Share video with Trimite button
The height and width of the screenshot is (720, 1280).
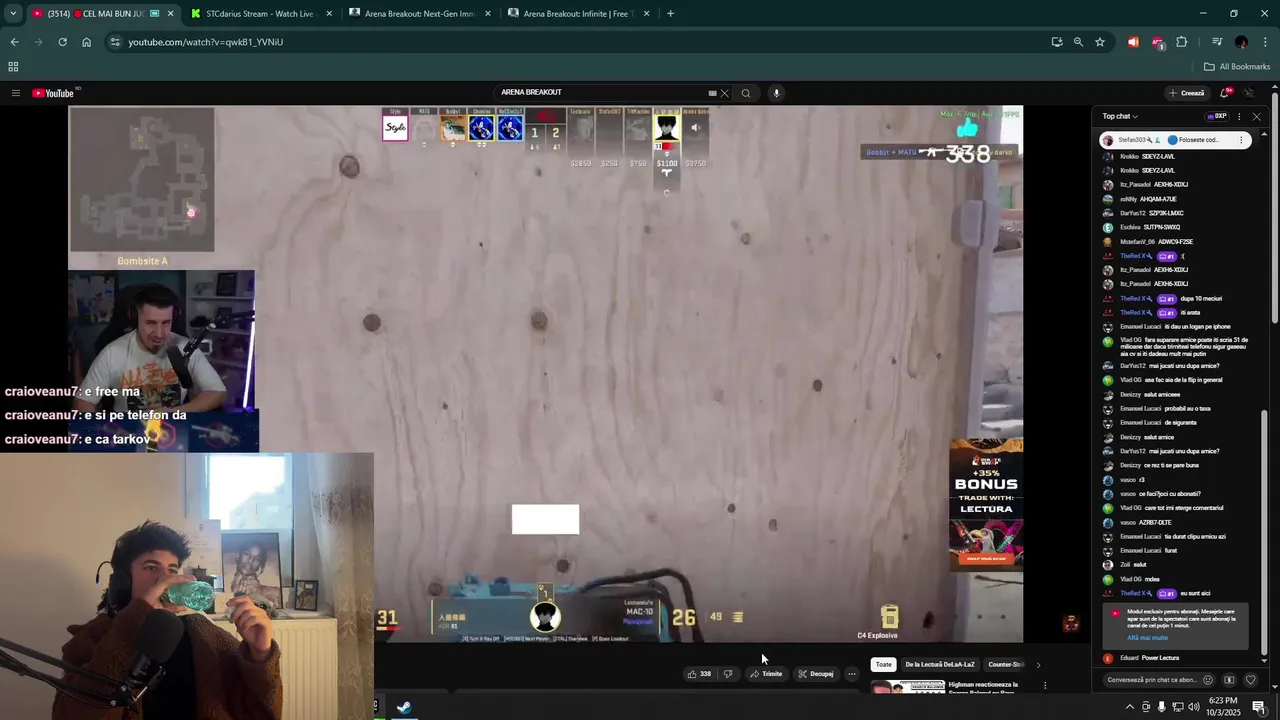point(767,674)
